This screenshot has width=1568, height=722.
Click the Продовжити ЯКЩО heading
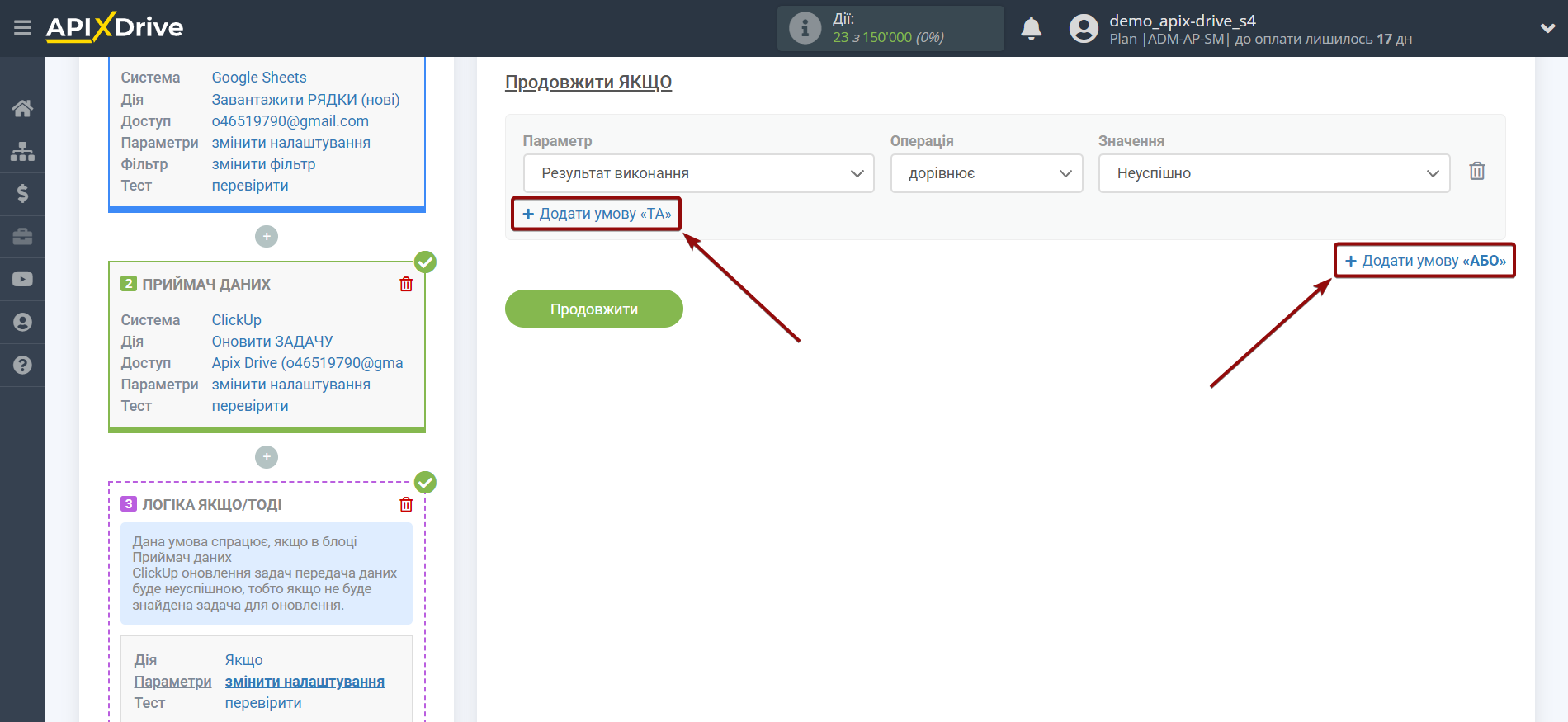pyautogui.click(x=588, y=83)
